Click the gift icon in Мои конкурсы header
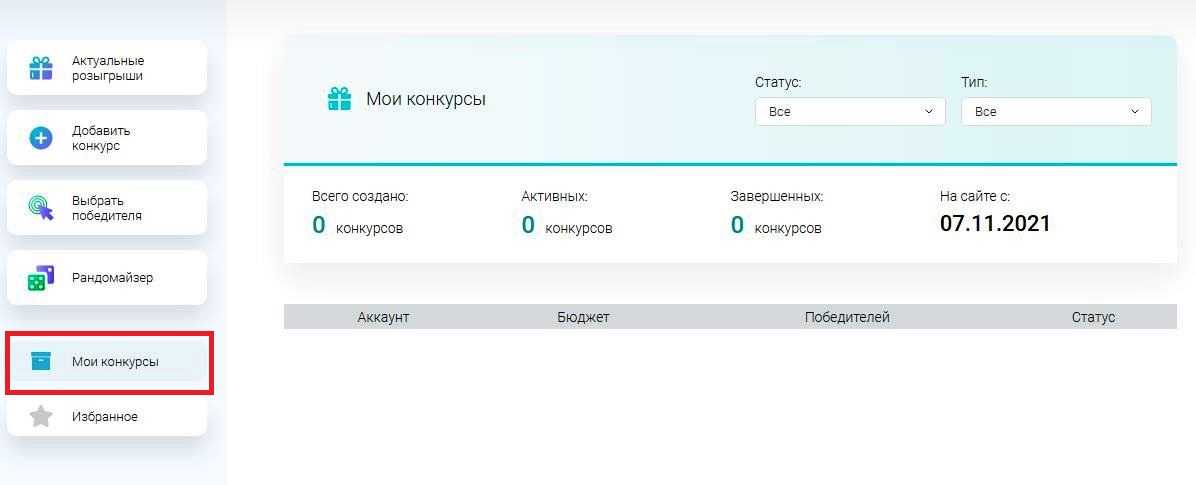This screenshot has width=1196, height=485. tap(339, 99)
